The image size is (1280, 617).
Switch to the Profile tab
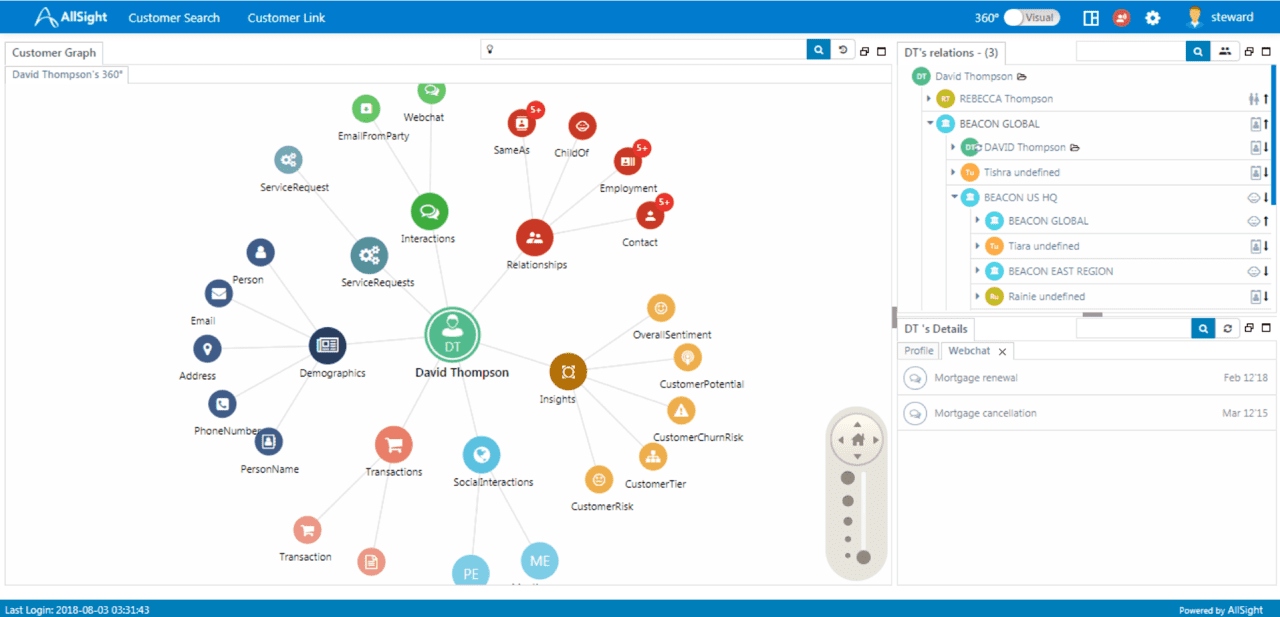918,351
